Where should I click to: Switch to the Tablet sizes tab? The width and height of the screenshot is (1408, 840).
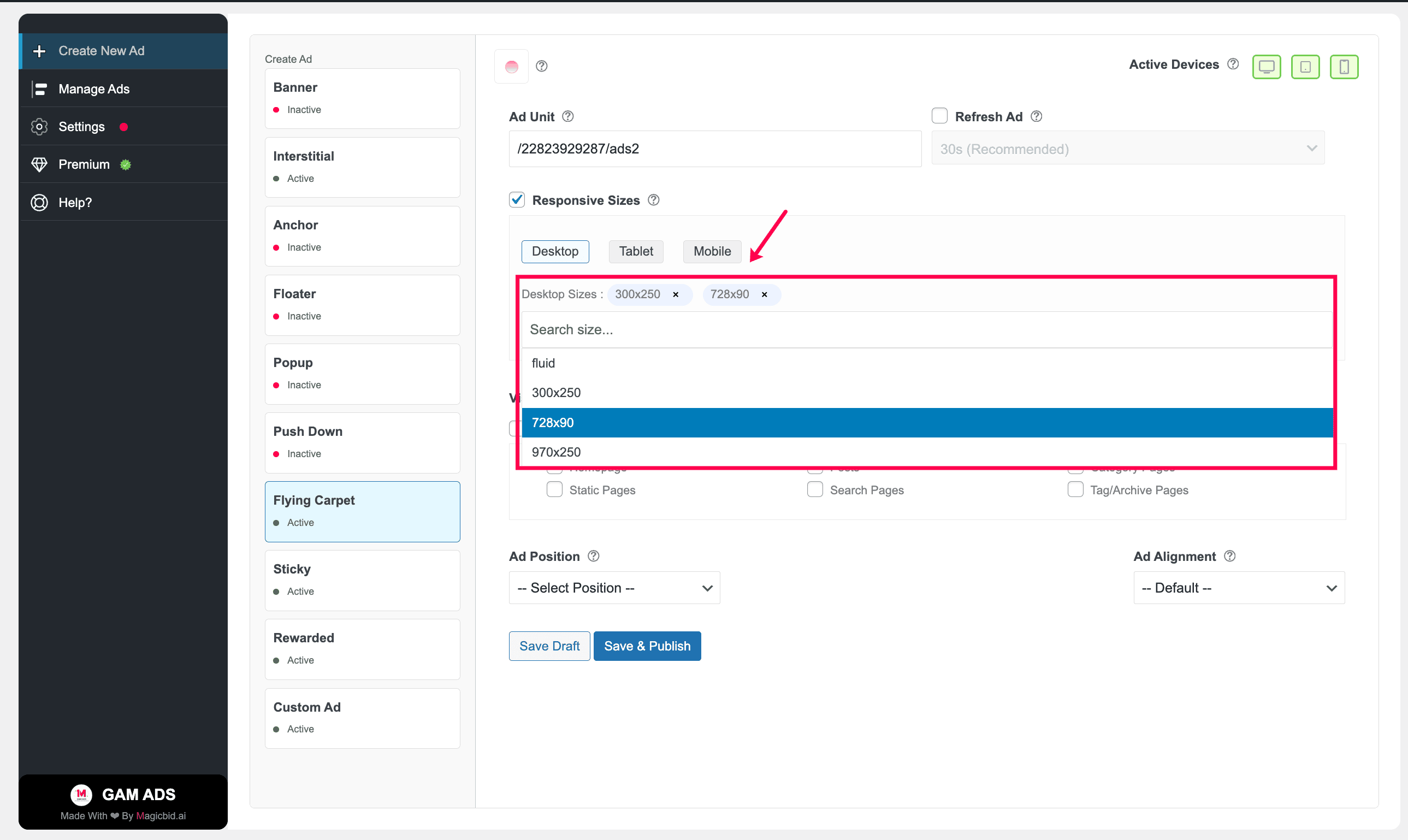pos(636,251)
